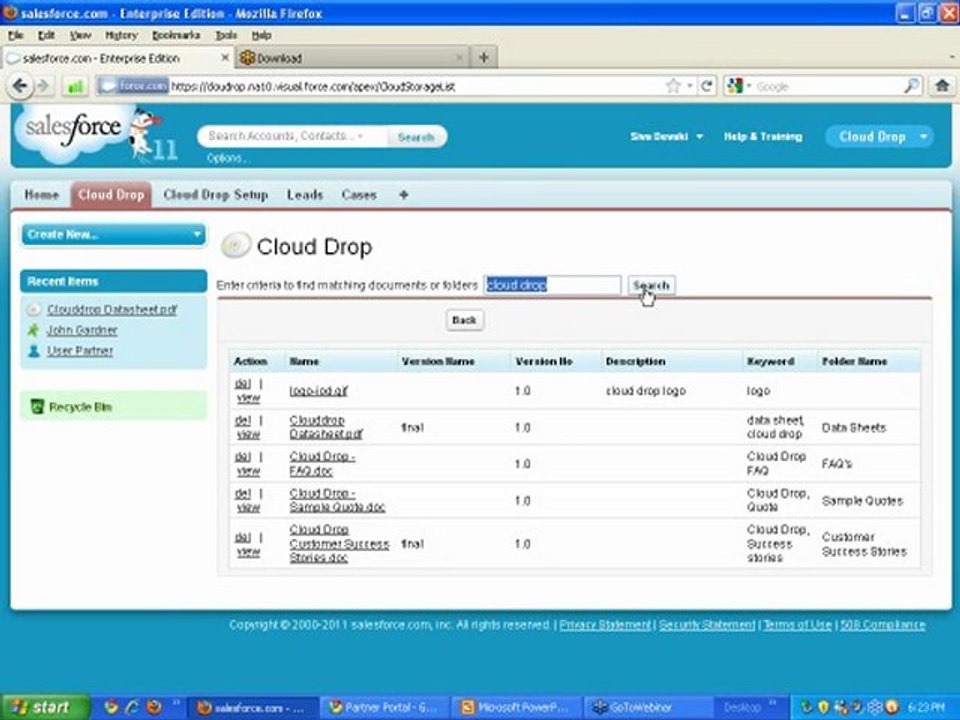The height and width of the screenshot is (720, 960).
Task: Open the Leads tab
Action: [x=305, y=195]
